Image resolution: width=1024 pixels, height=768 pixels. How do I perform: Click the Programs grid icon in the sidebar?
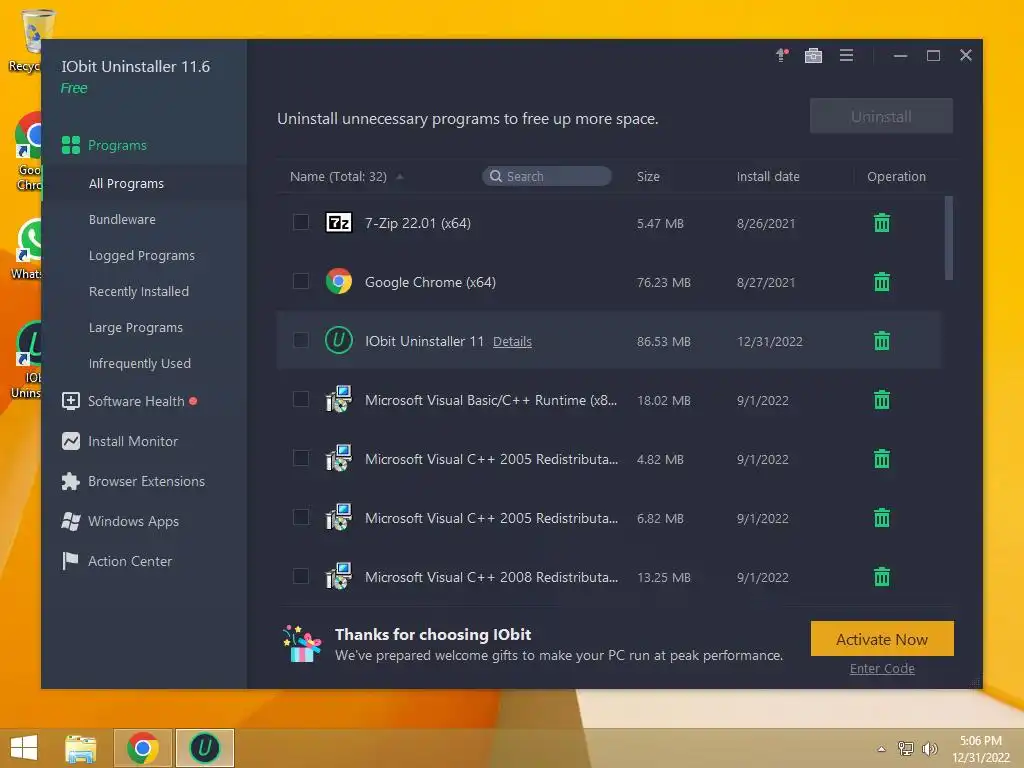[71, 145]
